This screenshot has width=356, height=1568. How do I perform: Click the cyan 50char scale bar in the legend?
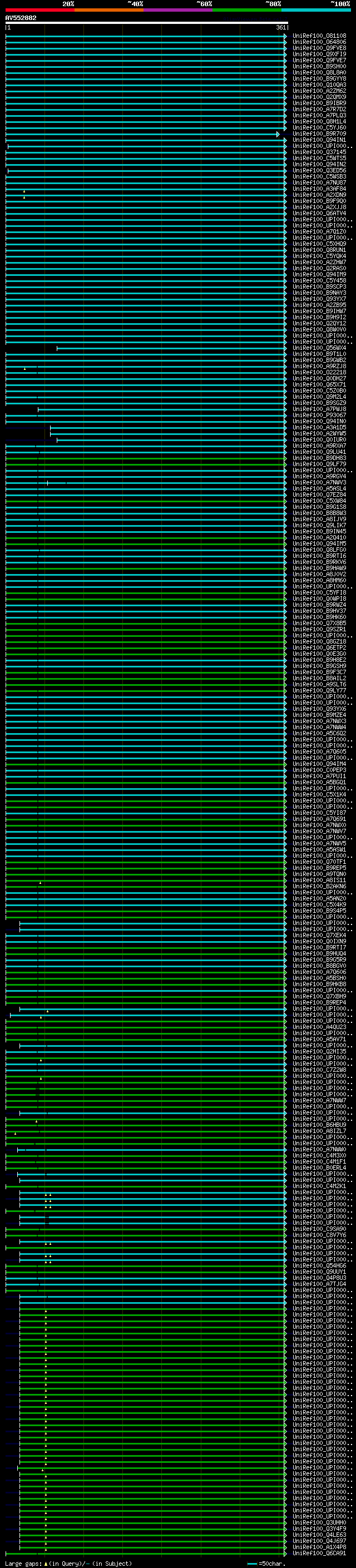tap(252, 1563)
